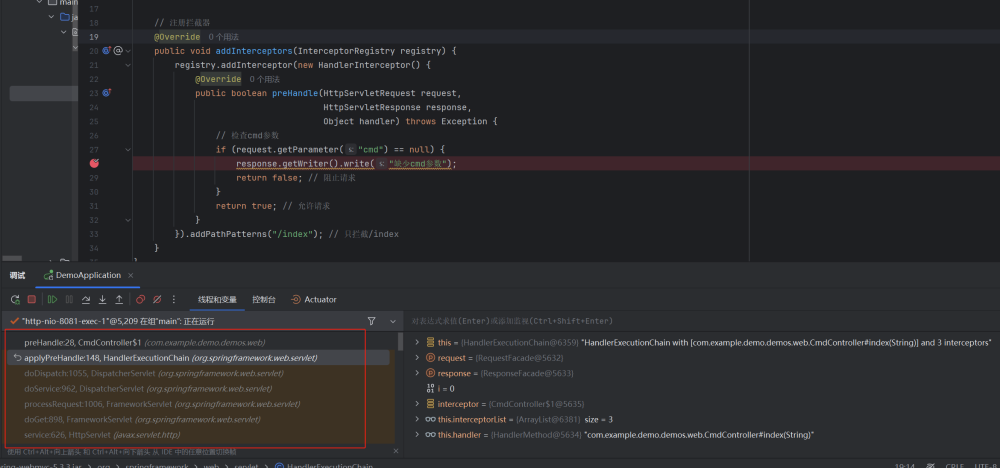
Task: Click the watch glasses icon beside this.interceptorList
Action: (430, 420)
